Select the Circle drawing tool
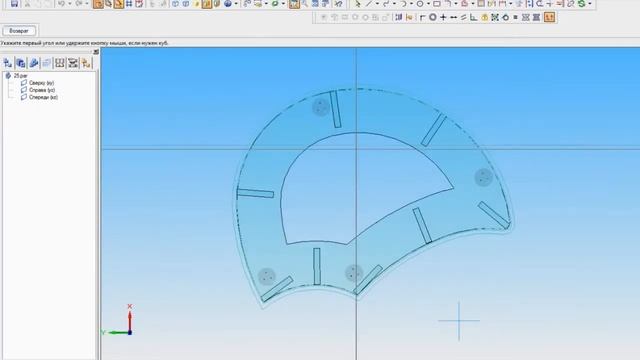Viewport: 640px width, 360px height. [x=420, y=4]
